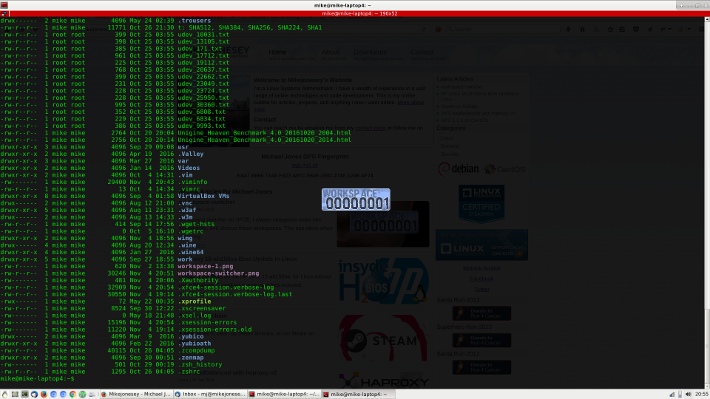Click the '.wine64' directory name
Image resolution: width=710 pixels, height=399 pixels.
191,252
